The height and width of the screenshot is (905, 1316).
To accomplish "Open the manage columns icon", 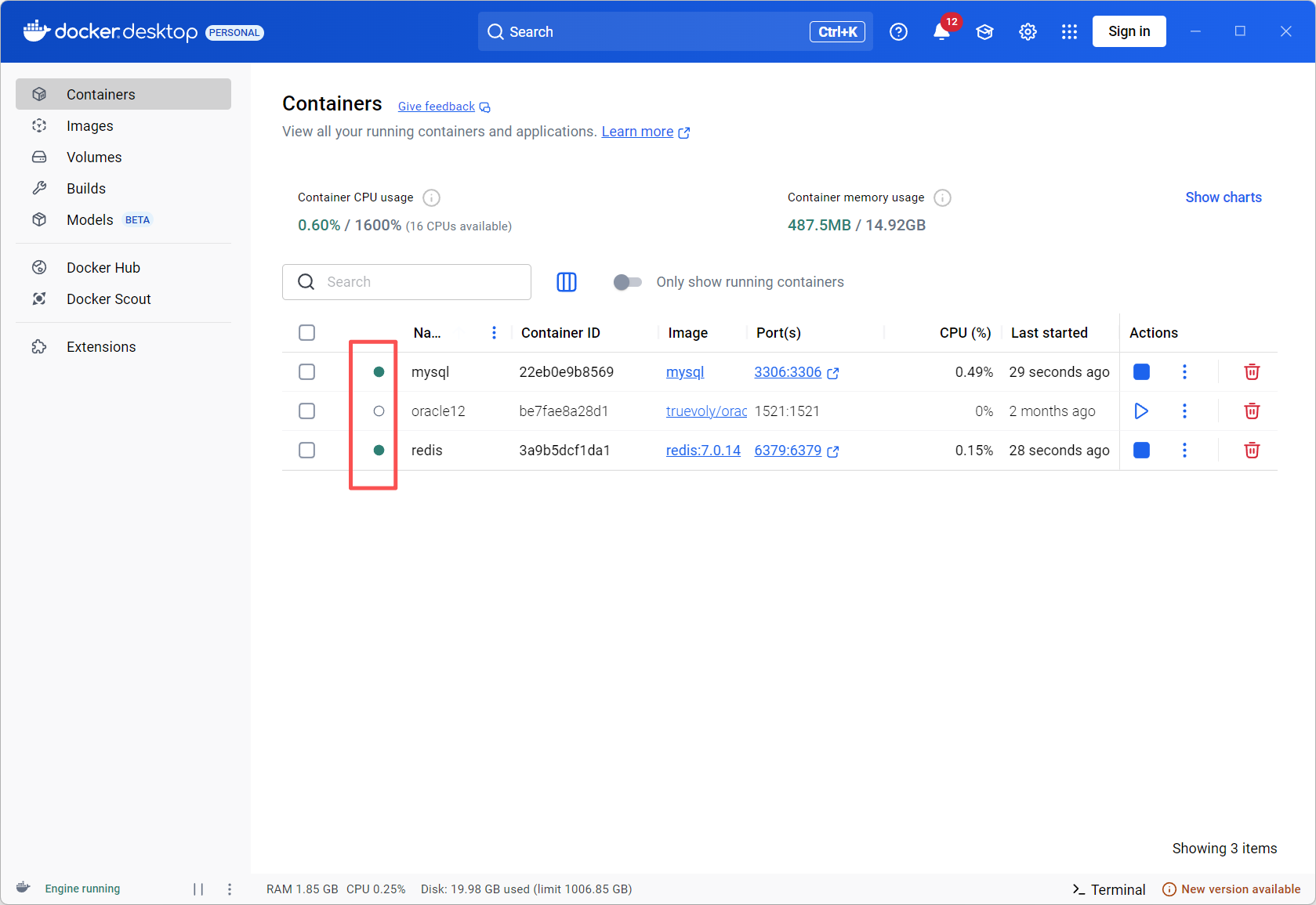I will point(566,282).
